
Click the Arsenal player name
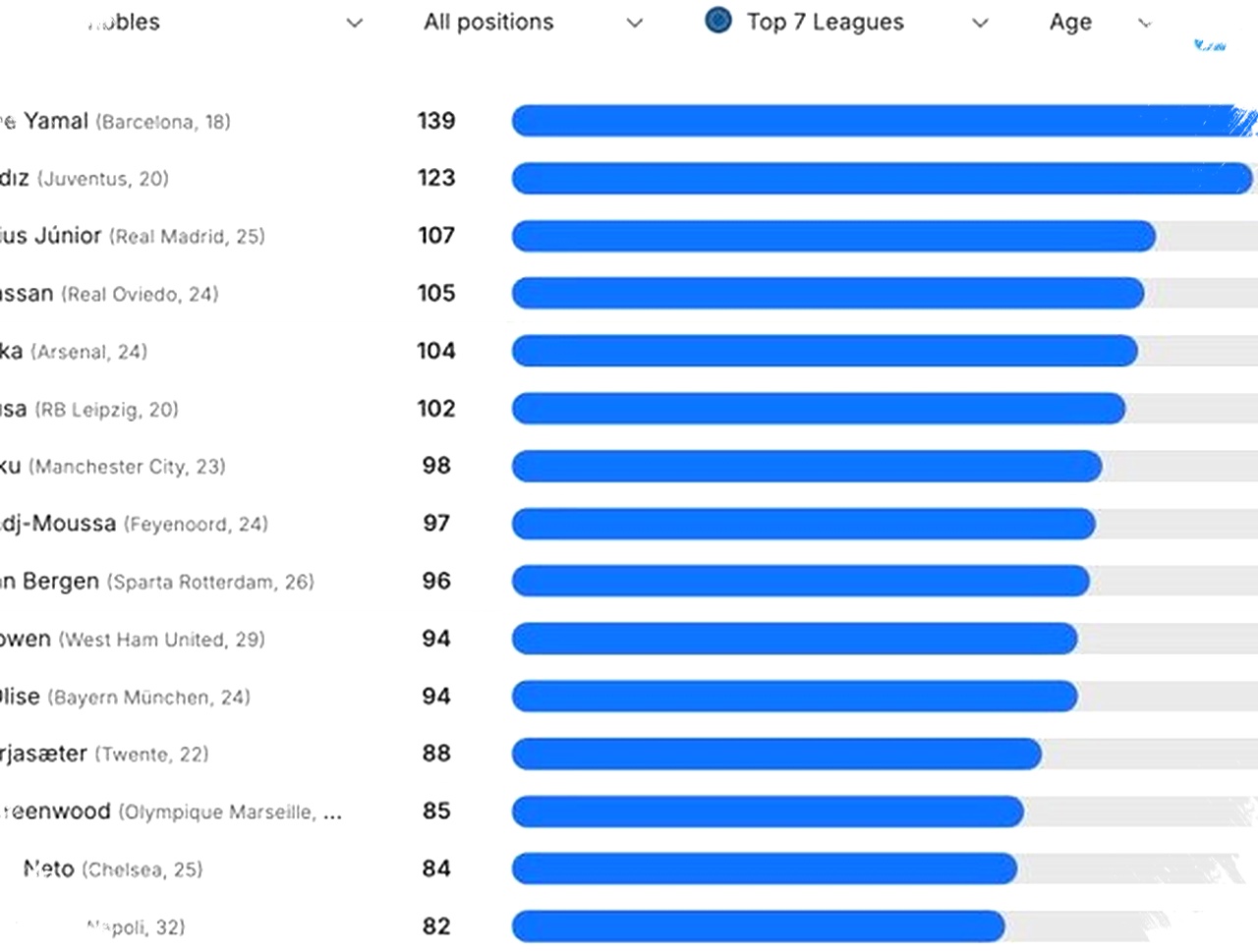point(12,351)
